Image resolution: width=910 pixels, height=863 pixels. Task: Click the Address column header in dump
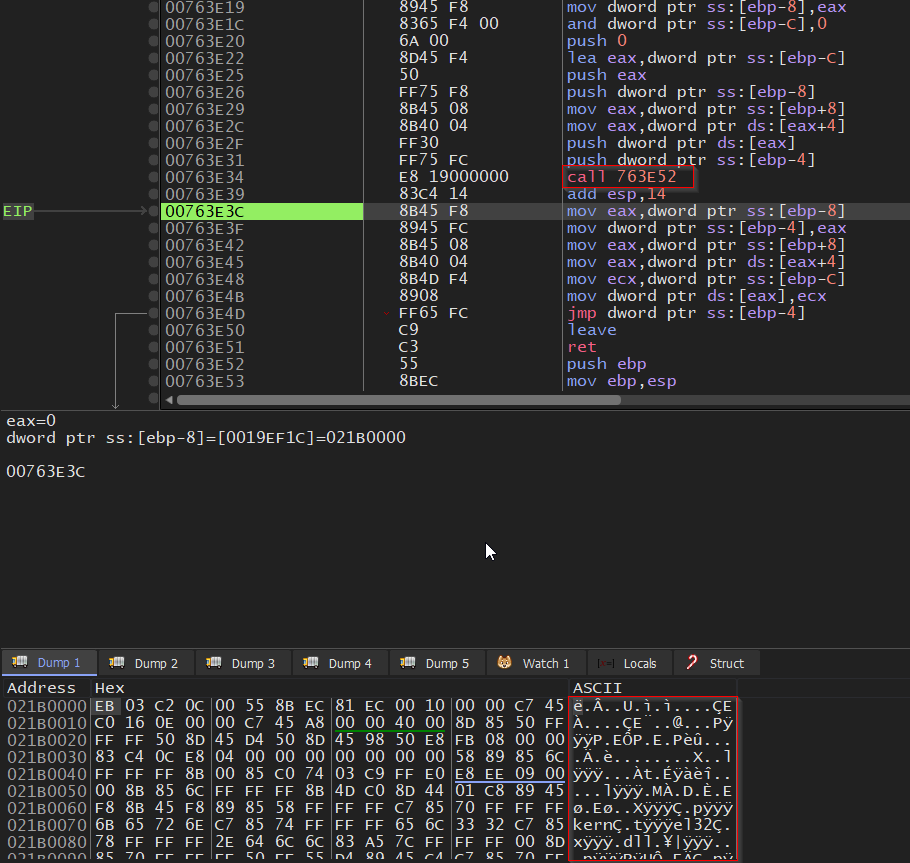41,688
